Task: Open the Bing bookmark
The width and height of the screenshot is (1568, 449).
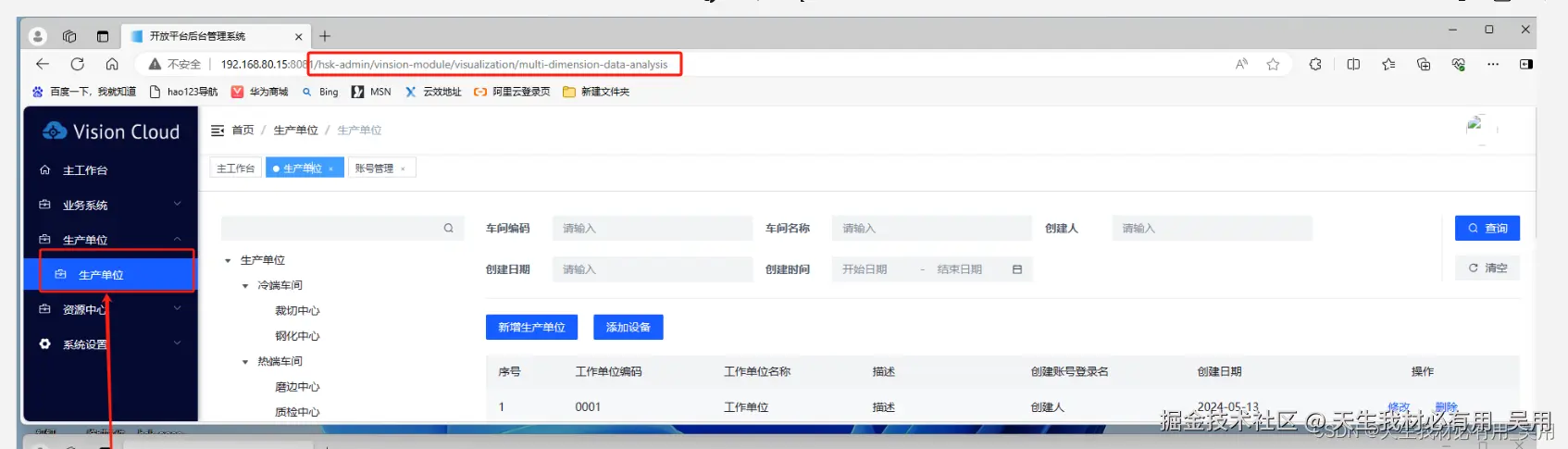Action: [320, 92]
